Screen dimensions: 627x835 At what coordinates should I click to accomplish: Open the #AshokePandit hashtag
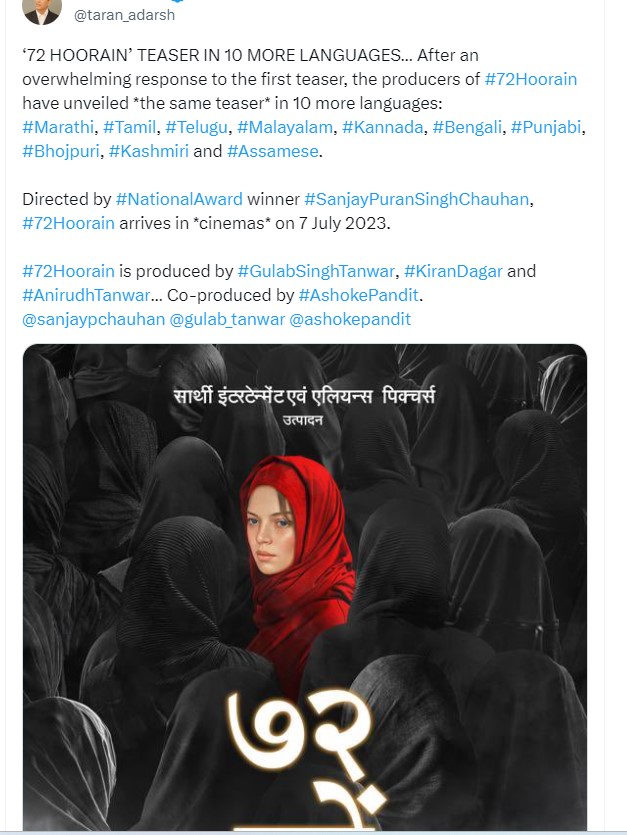[359, 295]
